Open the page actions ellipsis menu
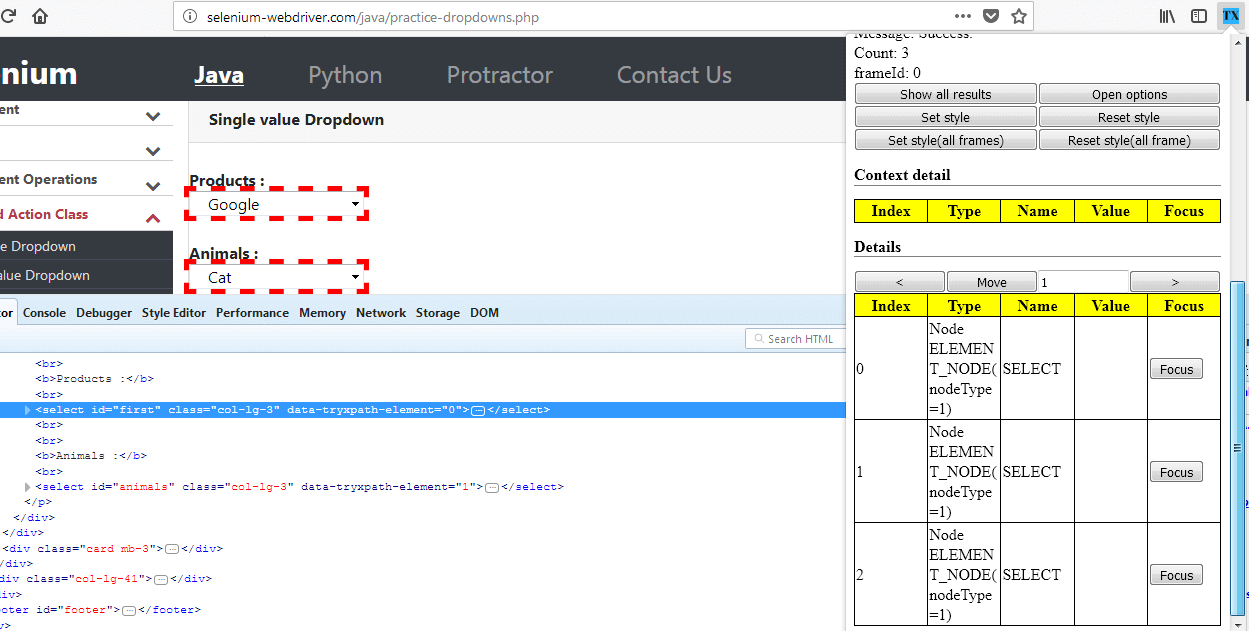This screenshot has height=631, width=1249. pos(962,16)
